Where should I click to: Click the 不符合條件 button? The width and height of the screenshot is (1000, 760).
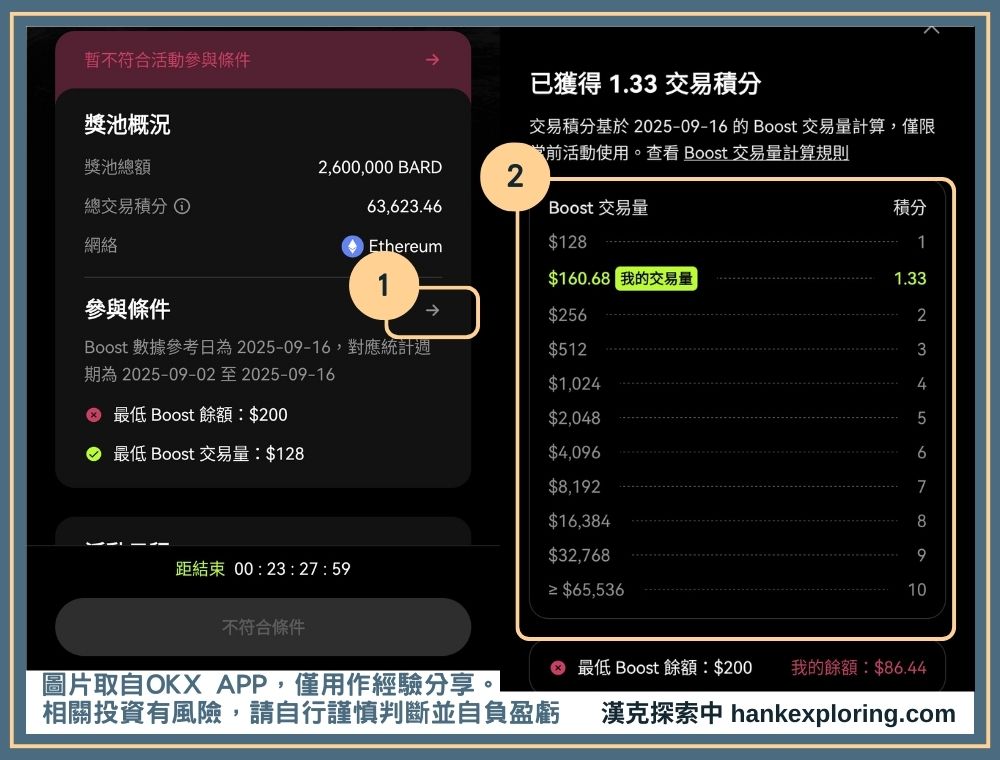[x=263, y=627]
